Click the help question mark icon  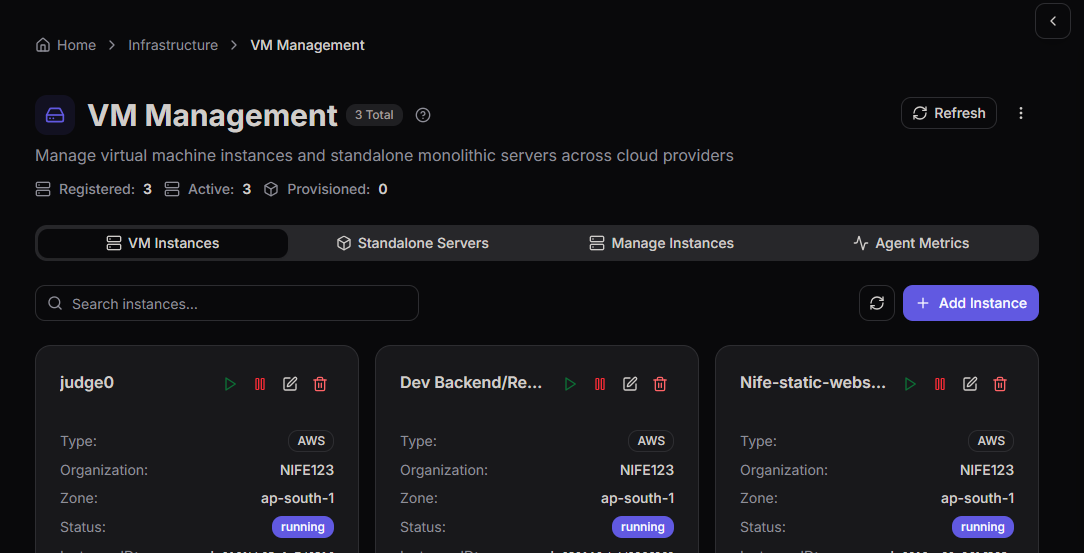(423, 115)
